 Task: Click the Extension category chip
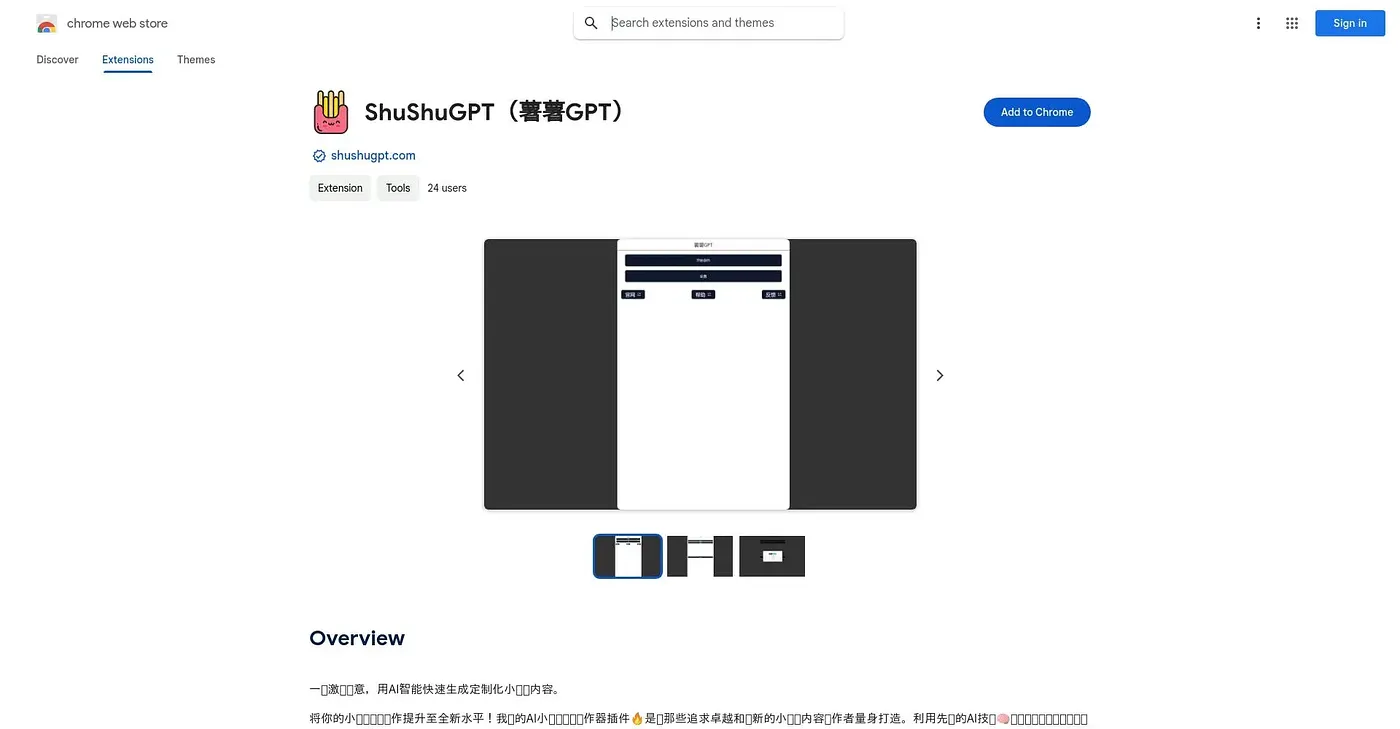[x=340, y=188]
